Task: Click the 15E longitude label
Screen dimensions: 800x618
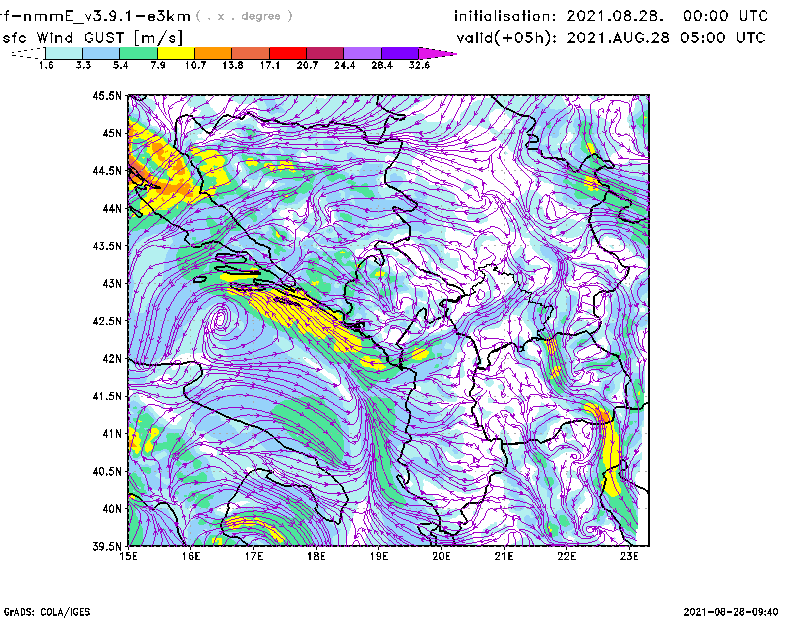Action: [128, 556]
